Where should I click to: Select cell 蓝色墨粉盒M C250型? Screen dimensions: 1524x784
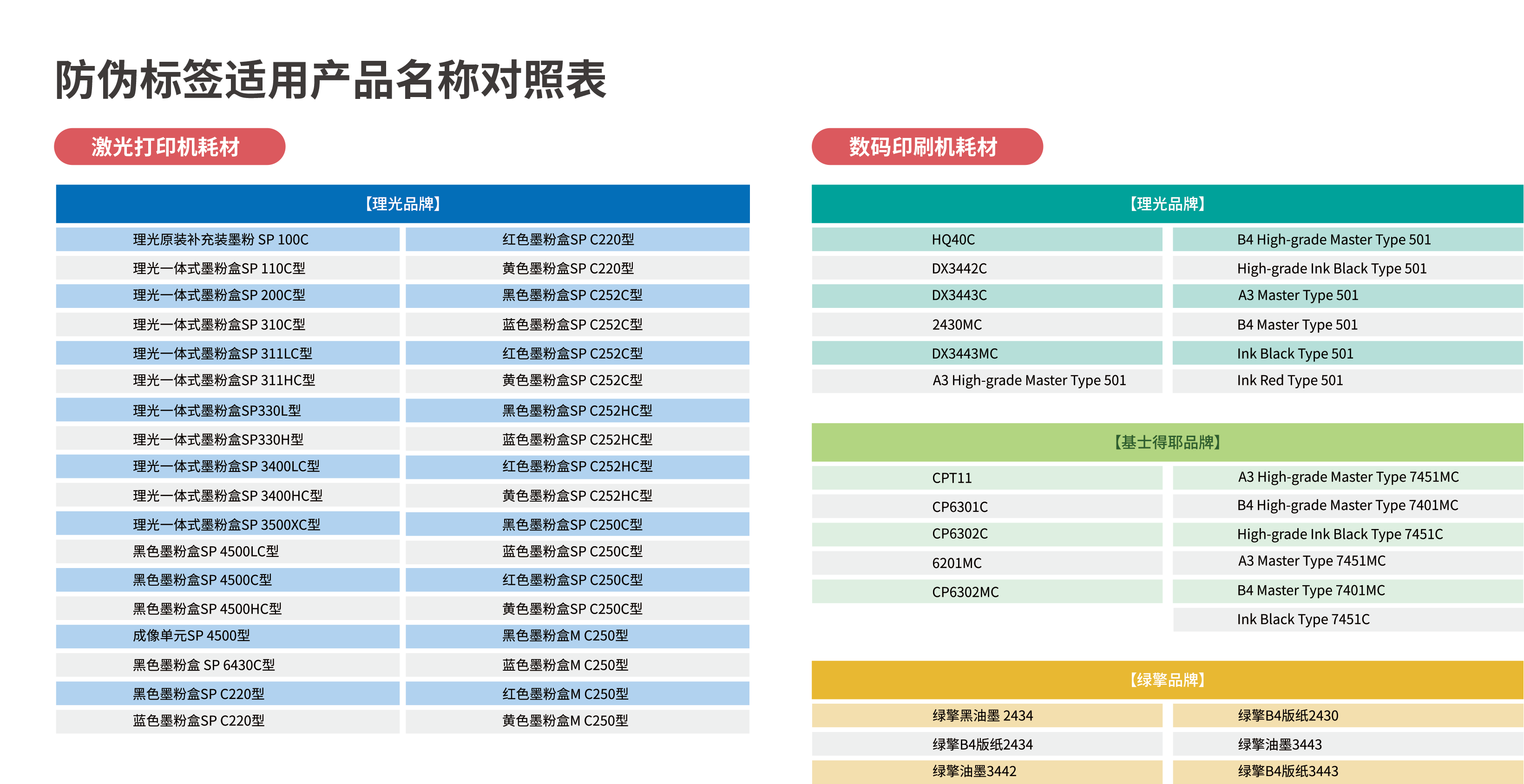tap(578, 665)
